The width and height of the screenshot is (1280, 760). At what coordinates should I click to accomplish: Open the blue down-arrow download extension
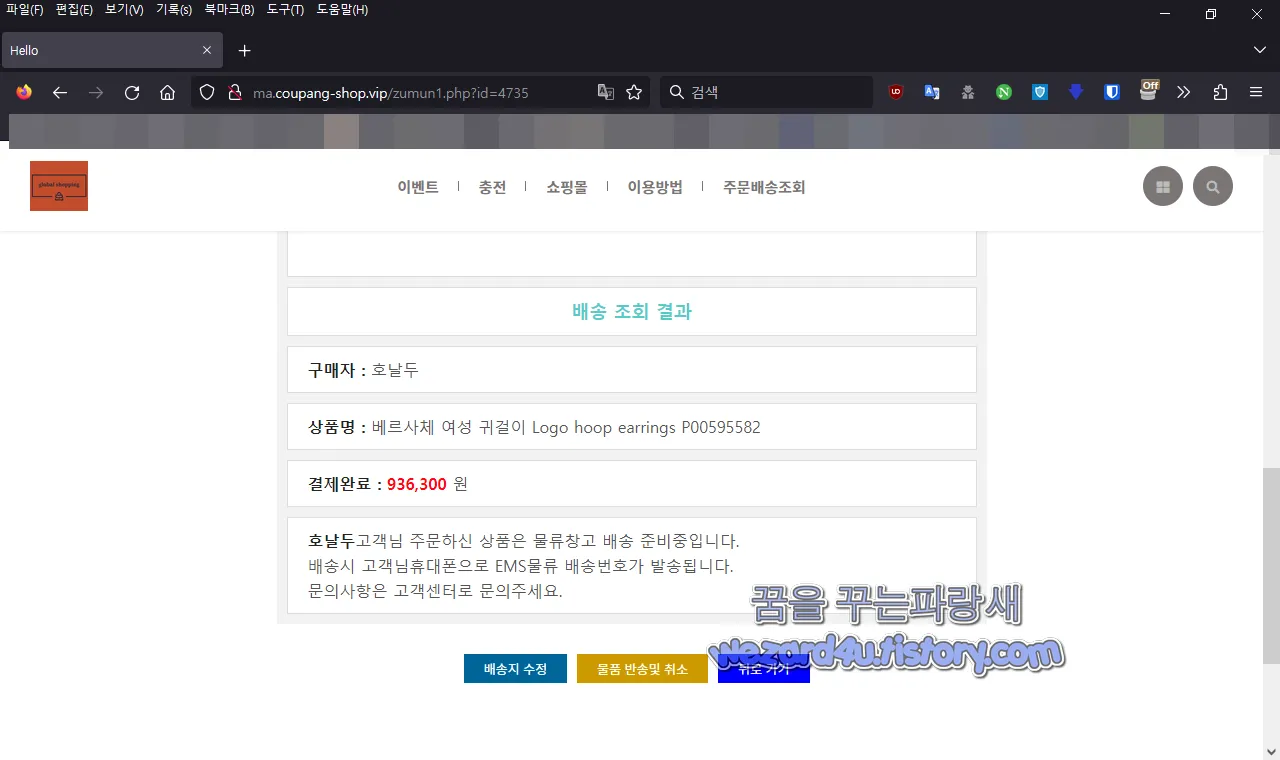tap(1076, 92)
